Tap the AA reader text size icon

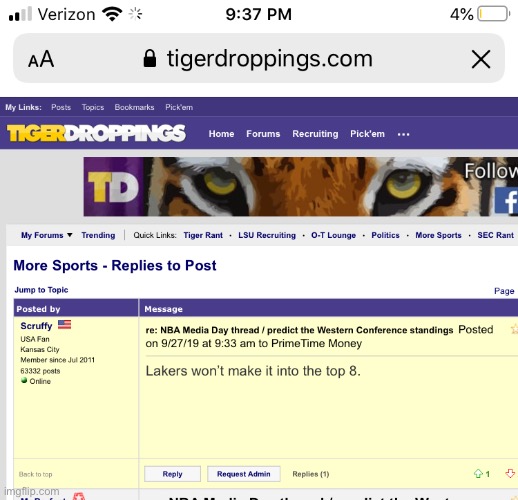click(x=41, y=59)
